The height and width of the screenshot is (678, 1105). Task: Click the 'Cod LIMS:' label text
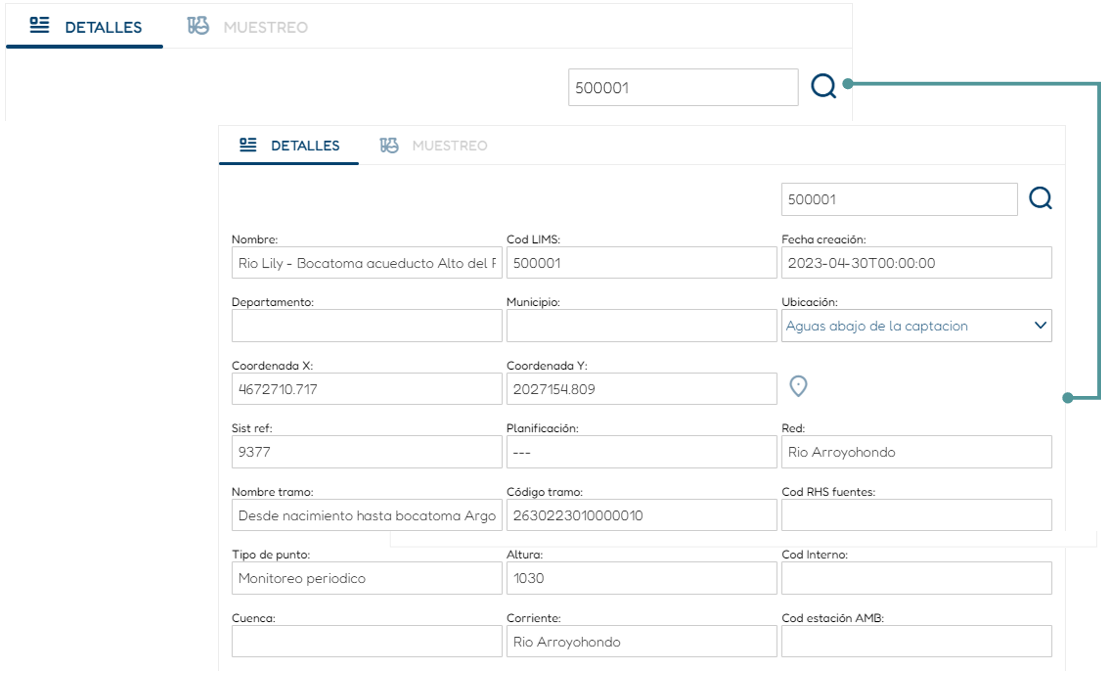pos(533,240)
